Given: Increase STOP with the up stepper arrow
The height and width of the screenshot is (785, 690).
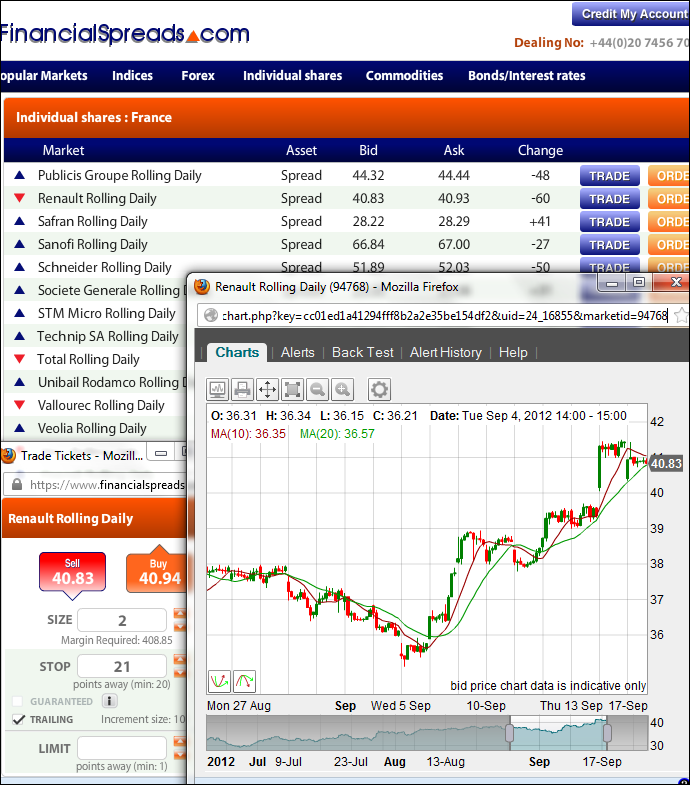Looking at the screenshot, I should [x=179, y=659].
